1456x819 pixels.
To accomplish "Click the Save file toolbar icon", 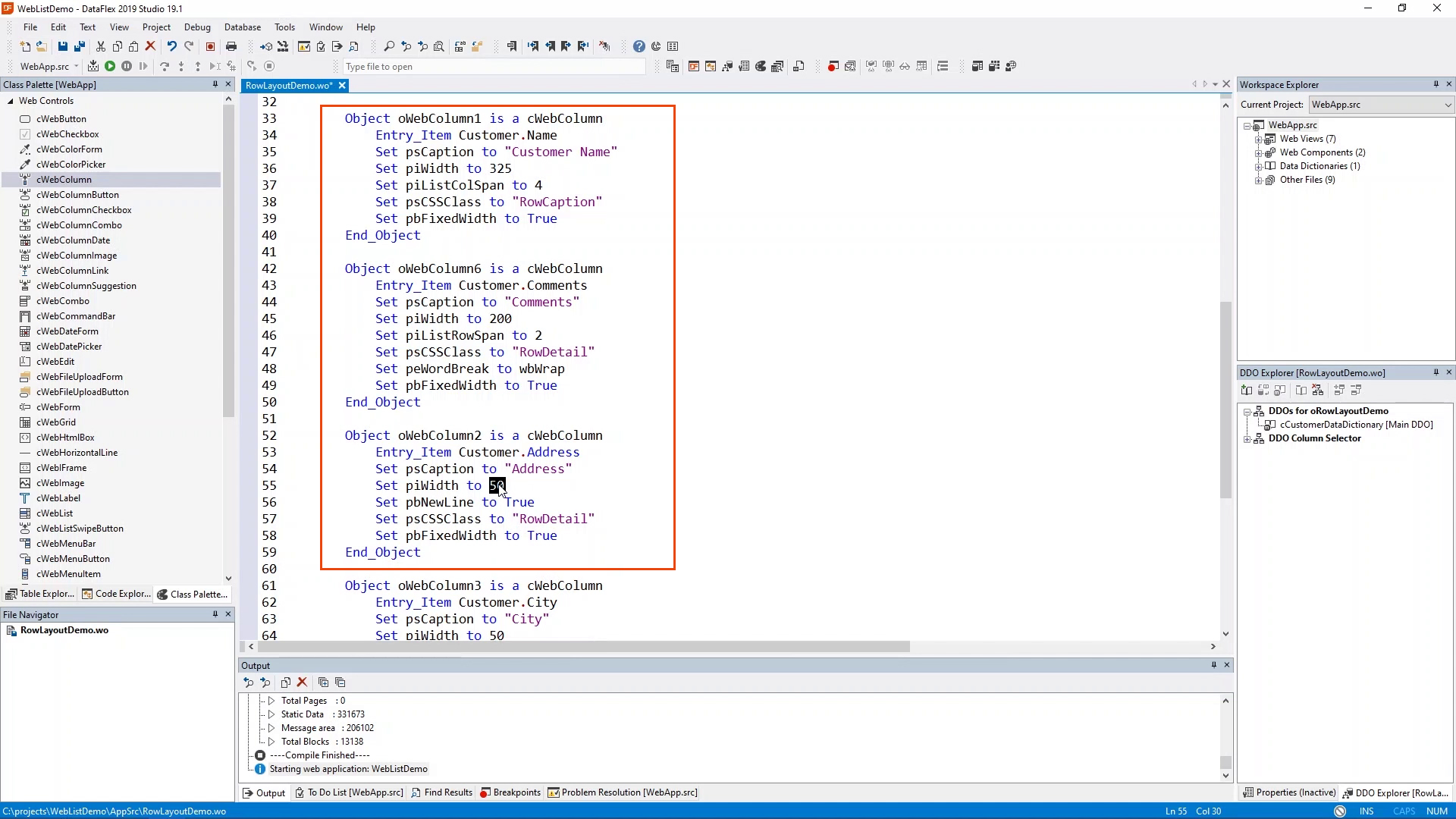I will 62,46.
